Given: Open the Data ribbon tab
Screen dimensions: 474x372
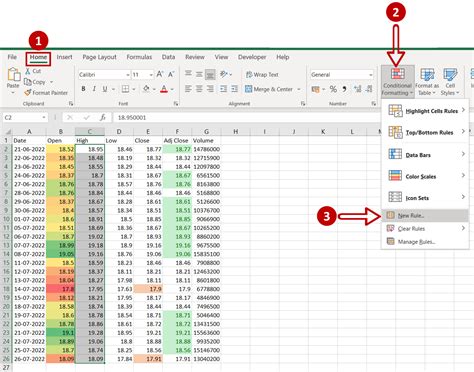Looking at the screenshot, I should pos(168,57).
